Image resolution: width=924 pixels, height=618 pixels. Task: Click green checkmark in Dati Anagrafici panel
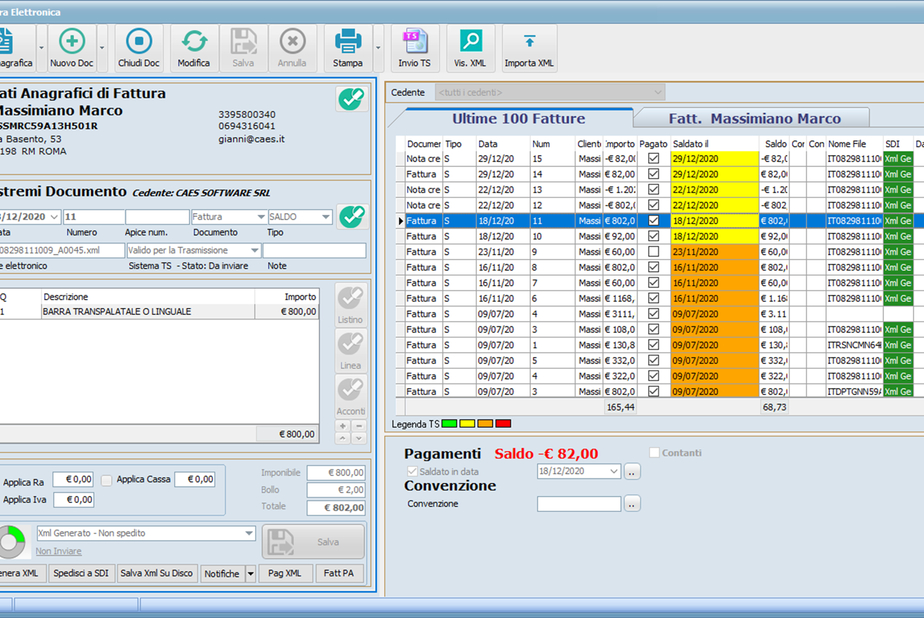click(x=351, y=99)
